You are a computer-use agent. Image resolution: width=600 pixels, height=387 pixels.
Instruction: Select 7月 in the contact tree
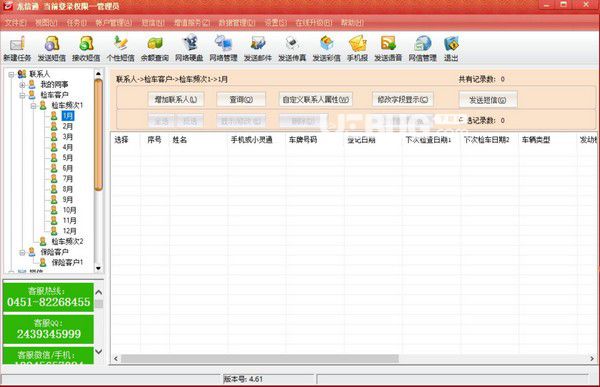click(68, 178)
